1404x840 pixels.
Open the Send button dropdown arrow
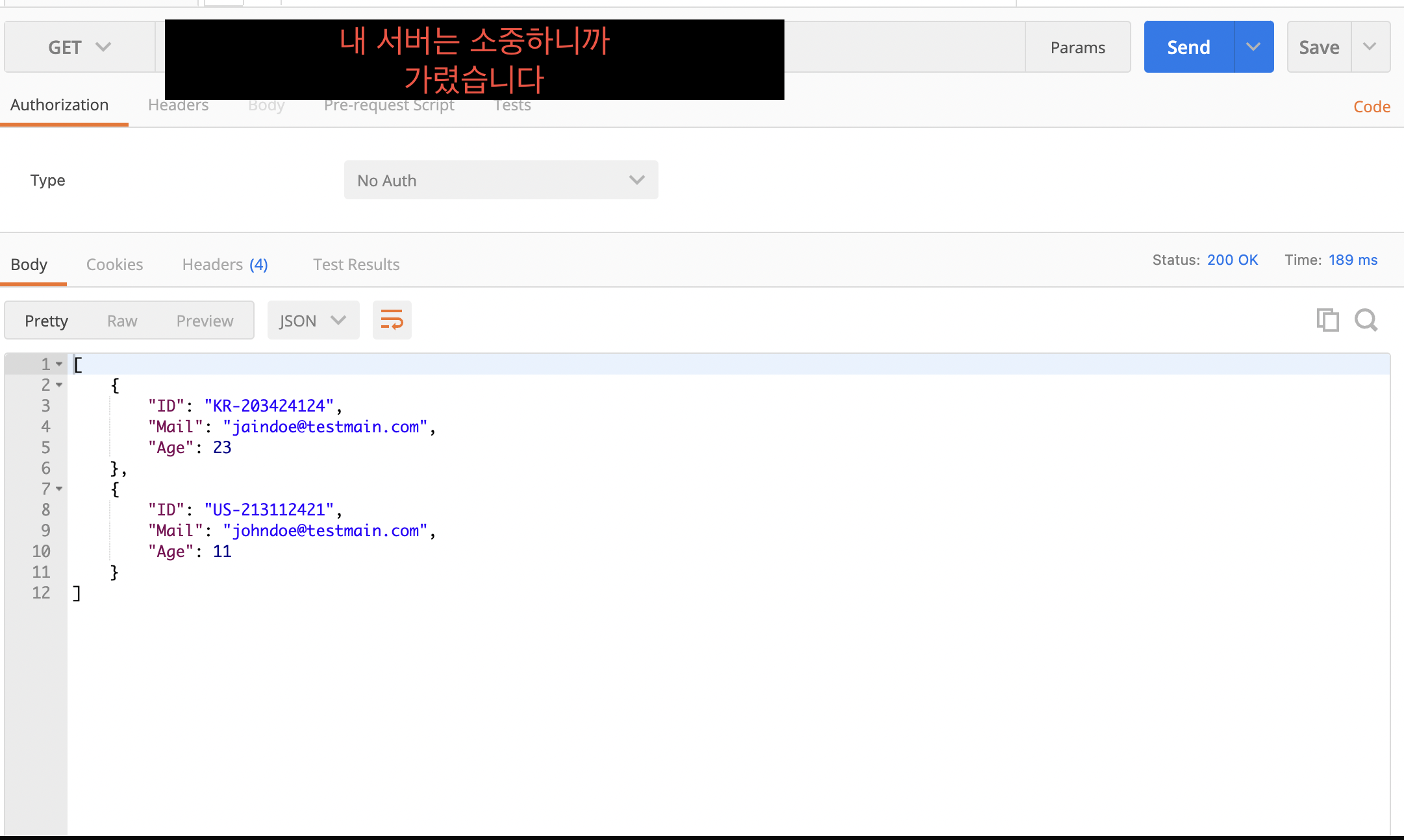click(x=1253, y=47)
